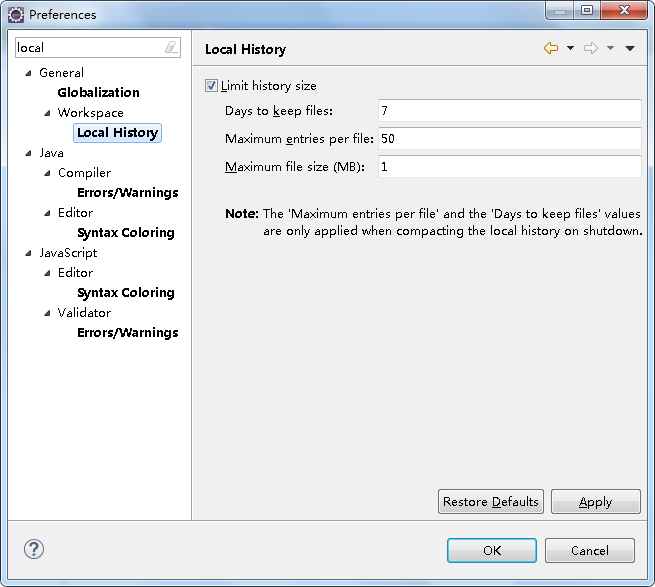
Task: Click the 'Note:' label text
Action: pyautogui.click(x=242, y=213)
